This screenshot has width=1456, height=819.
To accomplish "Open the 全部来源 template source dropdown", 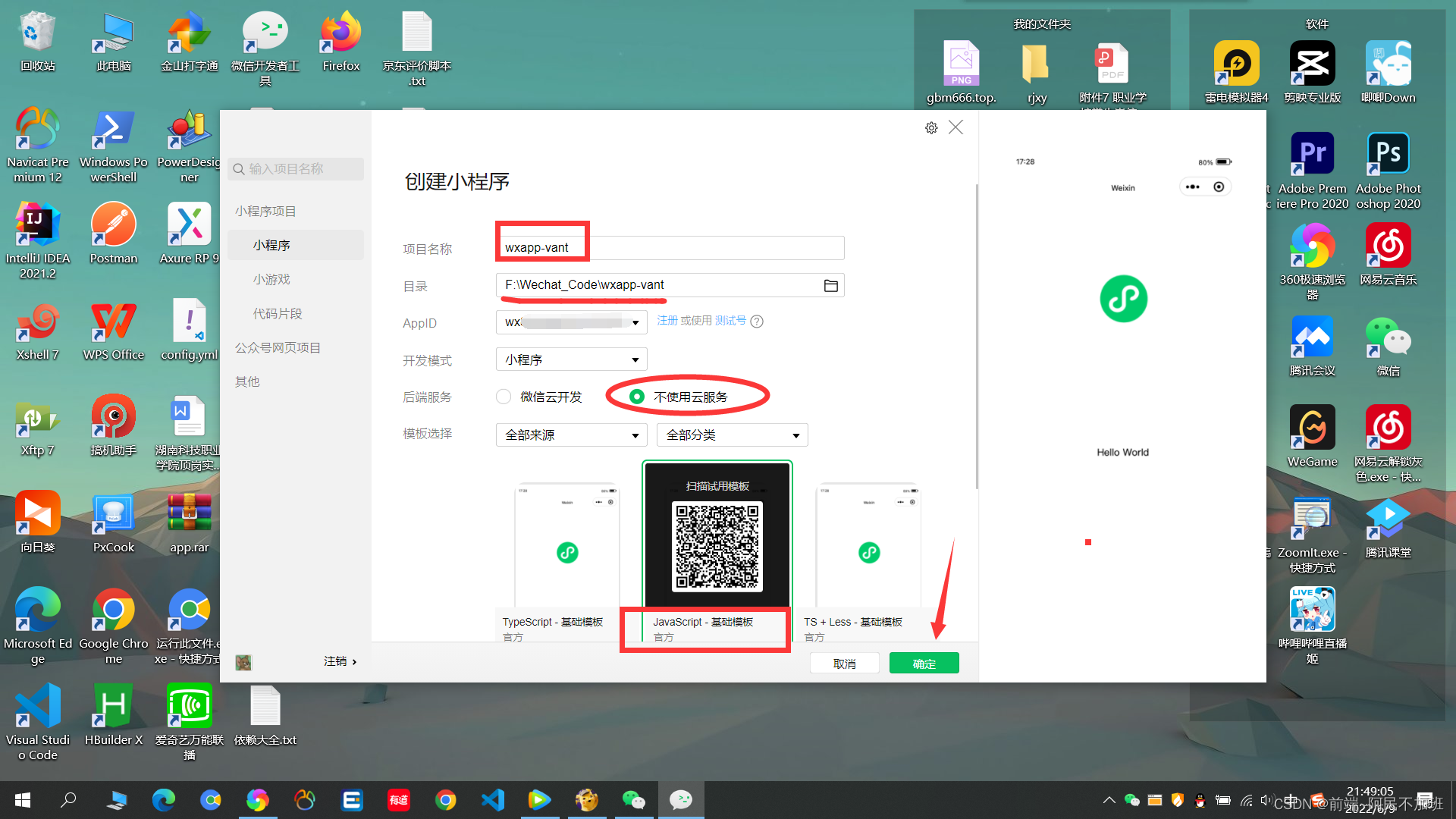I will (572, 435).
